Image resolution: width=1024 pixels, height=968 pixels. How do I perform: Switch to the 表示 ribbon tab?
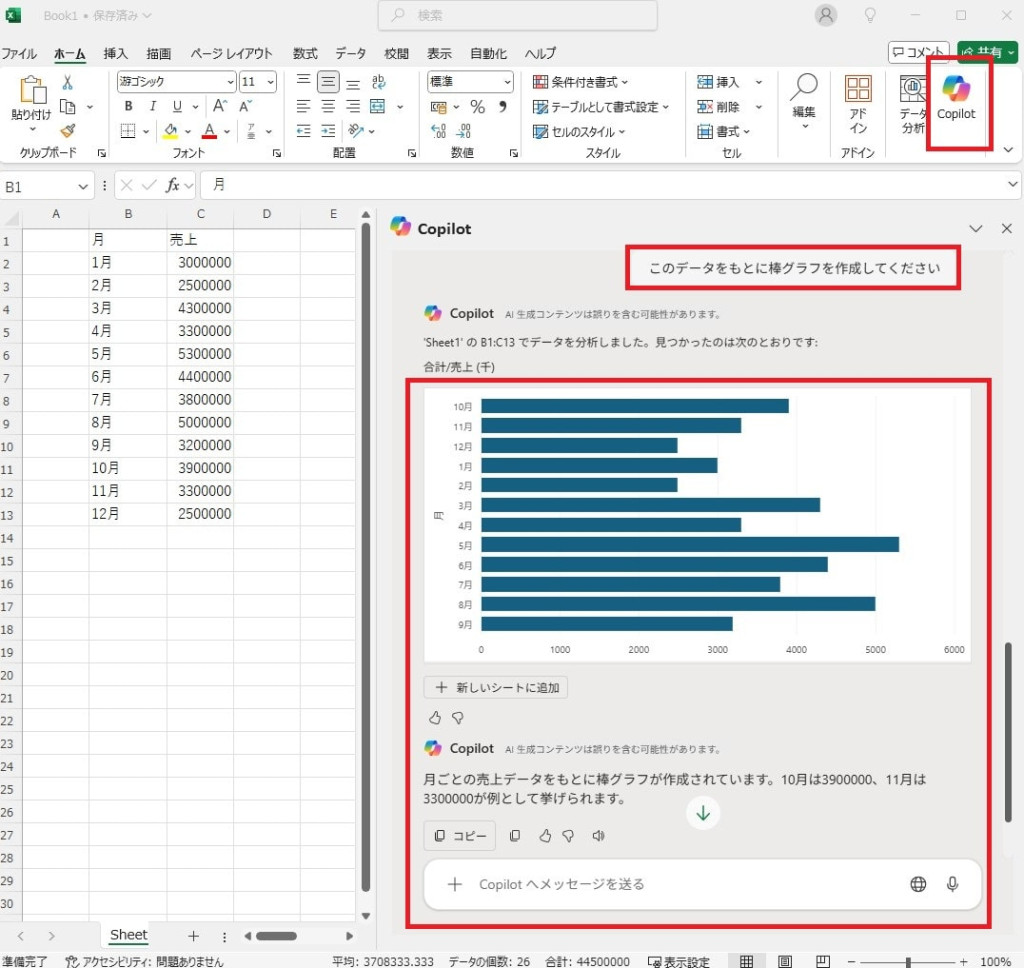[440, 54]
